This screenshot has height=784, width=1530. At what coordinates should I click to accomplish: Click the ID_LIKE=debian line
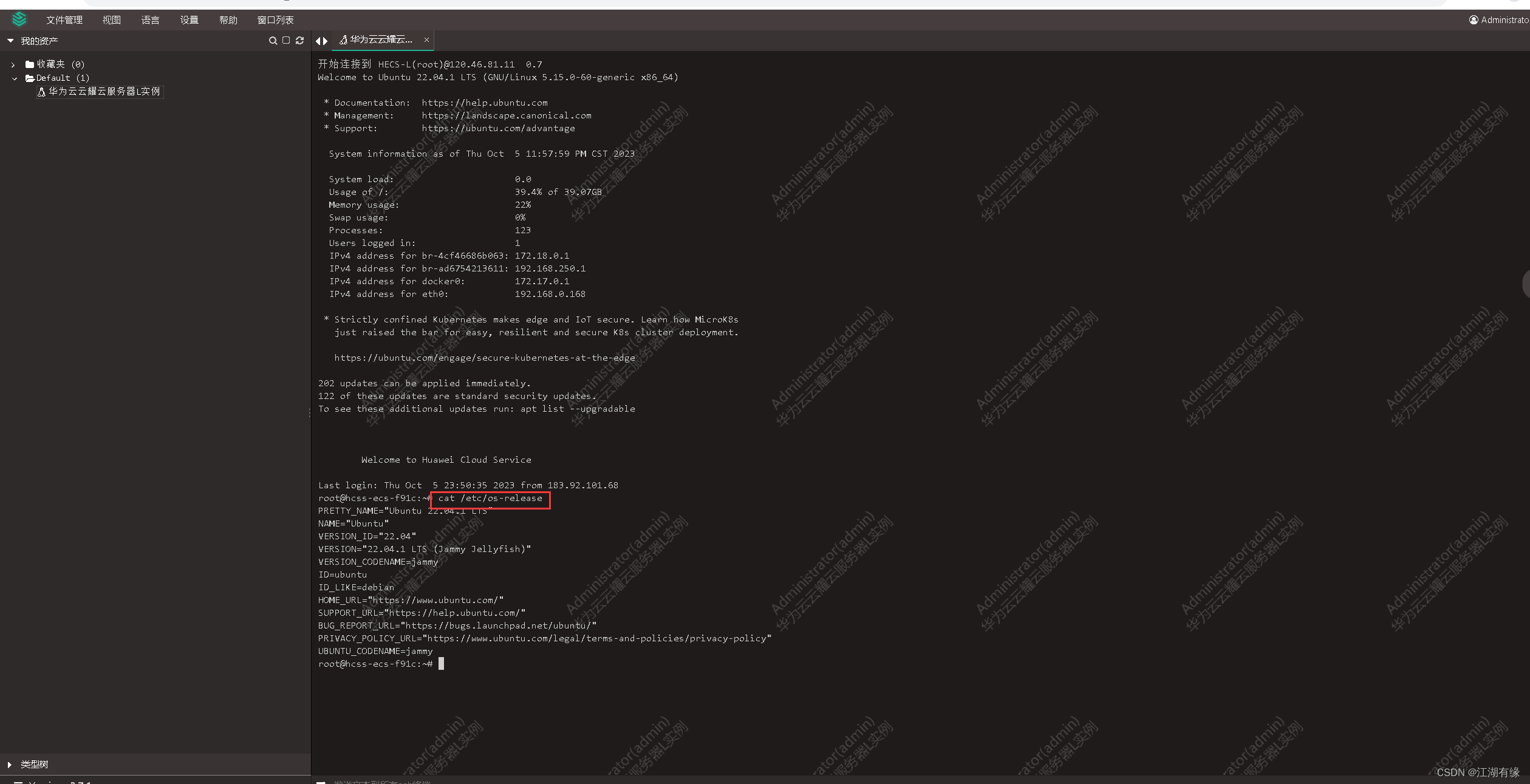(356, 587)
